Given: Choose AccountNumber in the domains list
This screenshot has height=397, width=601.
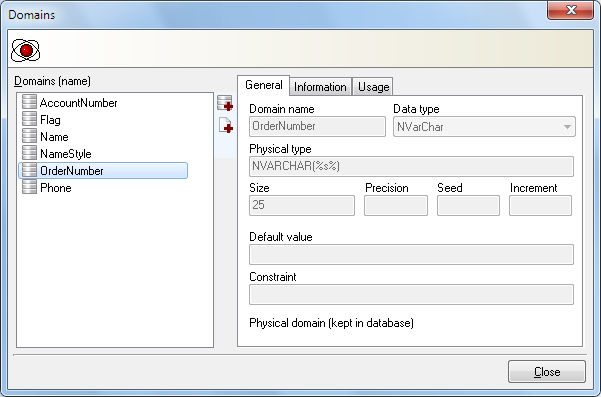Looking at the screenshot, I should (79, 103).
